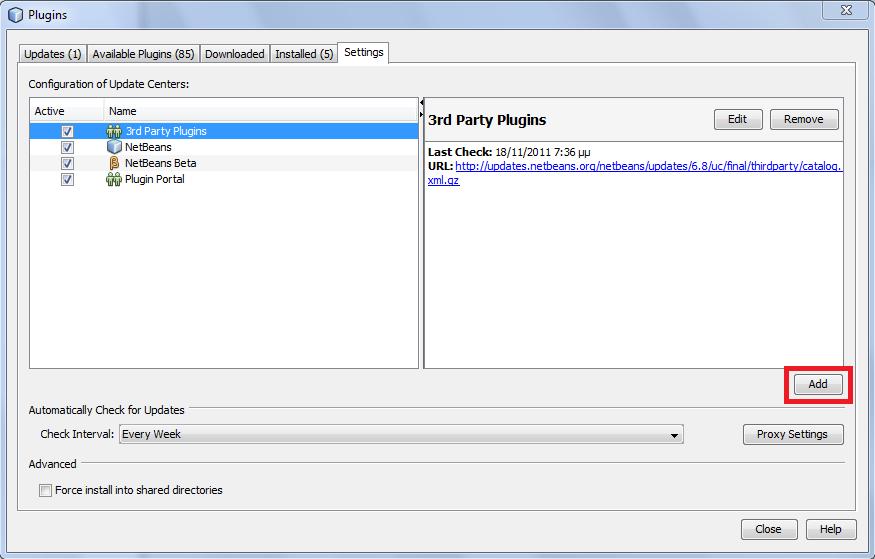Toggle Active checkbox for Plugin Portal
The height and width of the screenshot is (559, 875).
click(67, 180)
